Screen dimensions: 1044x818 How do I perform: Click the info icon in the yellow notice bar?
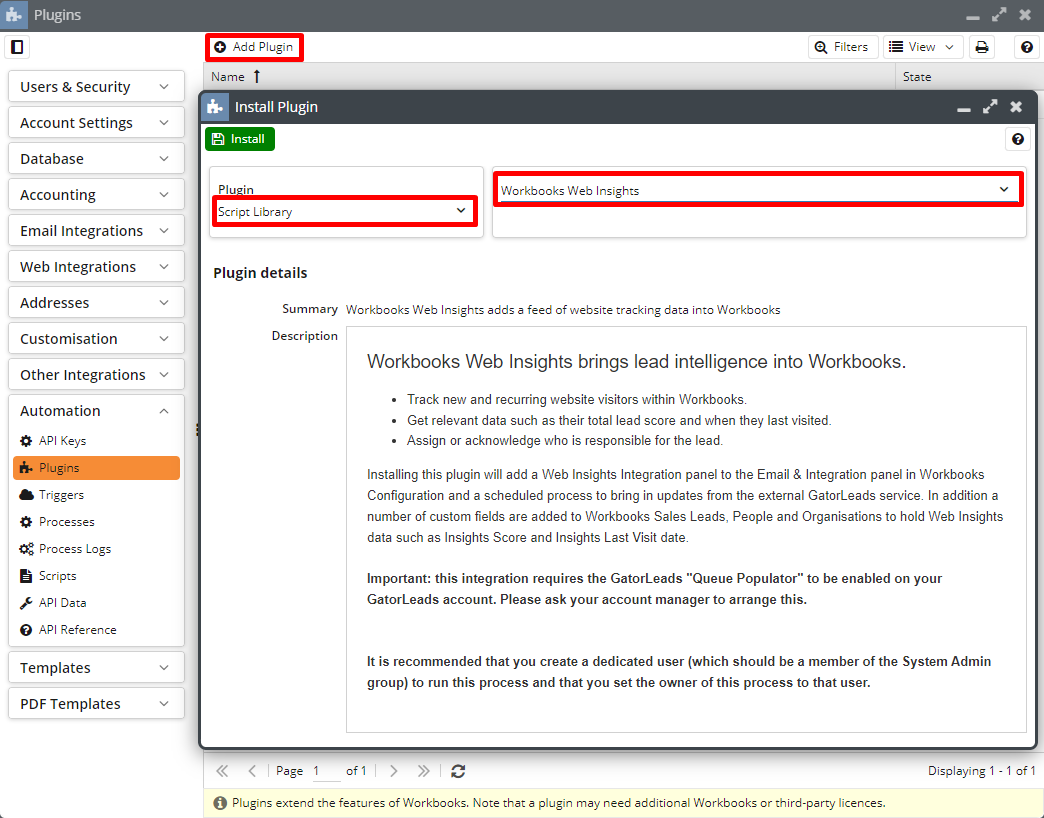220,803
